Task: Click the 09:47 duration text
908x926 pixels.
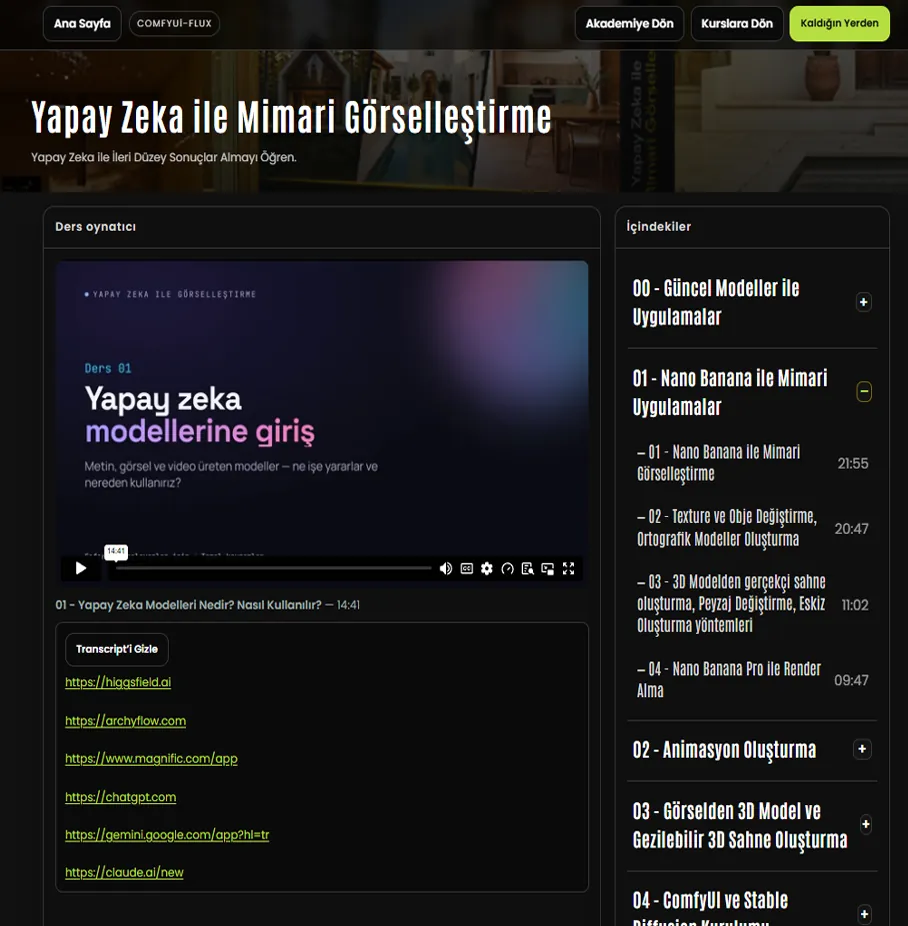Action: (851, 680)
